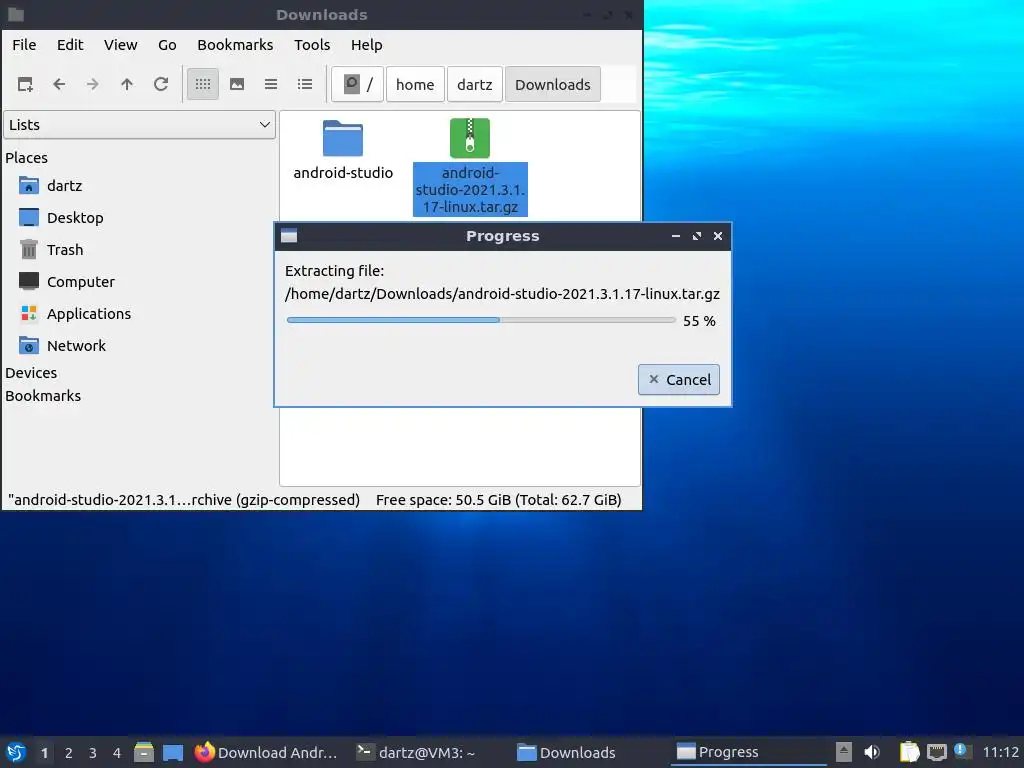Open Network in Places sidebar
This screenshot has width=1024, height=768.
[x=76, y=346]
